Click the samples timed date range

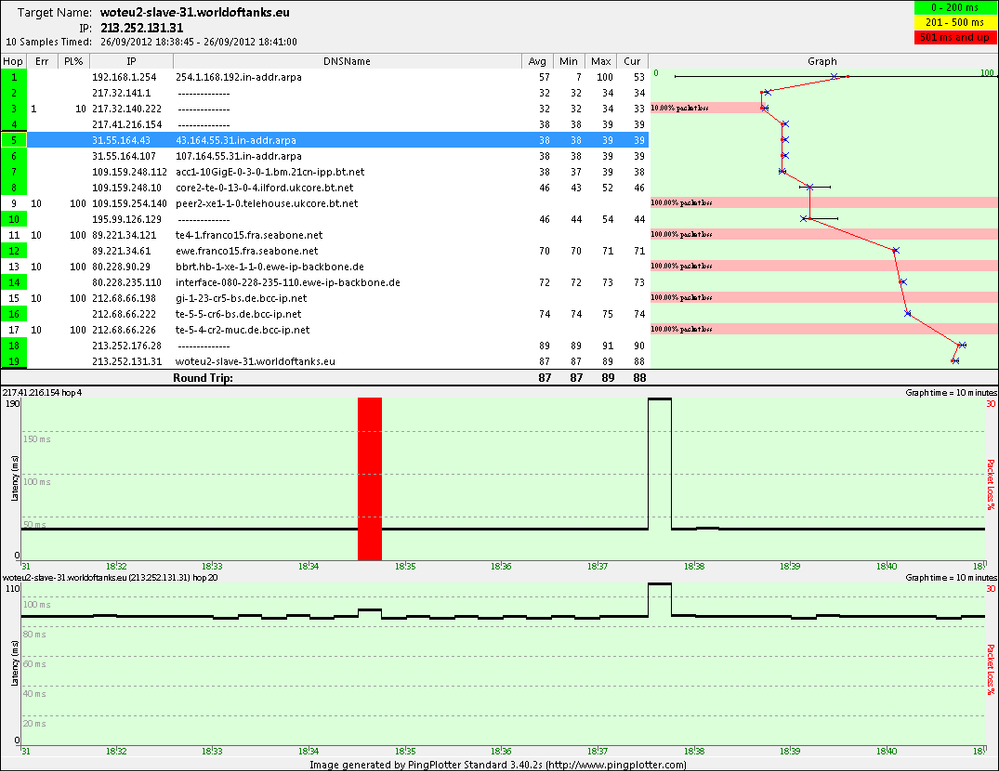199,42
